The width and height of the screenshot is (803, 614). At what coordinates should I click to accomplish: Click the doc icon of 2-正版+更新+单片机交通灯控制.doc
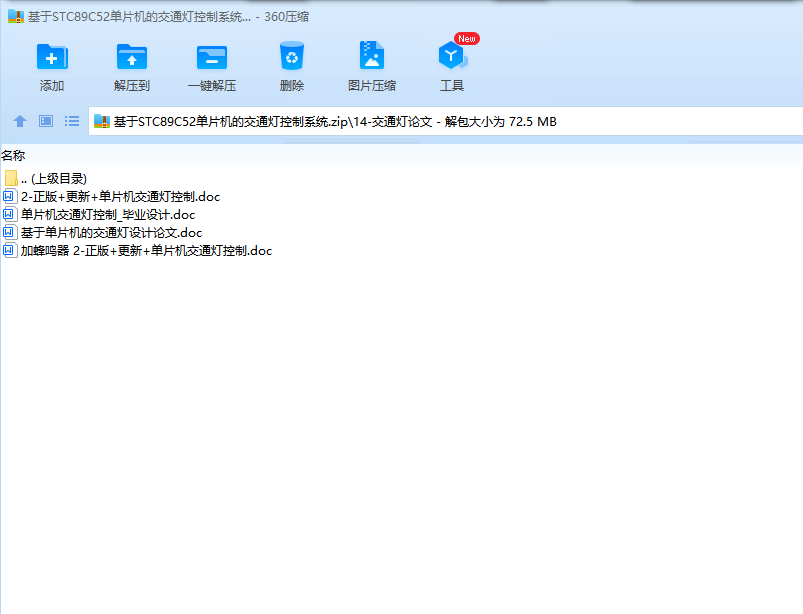tap(10, 196)
